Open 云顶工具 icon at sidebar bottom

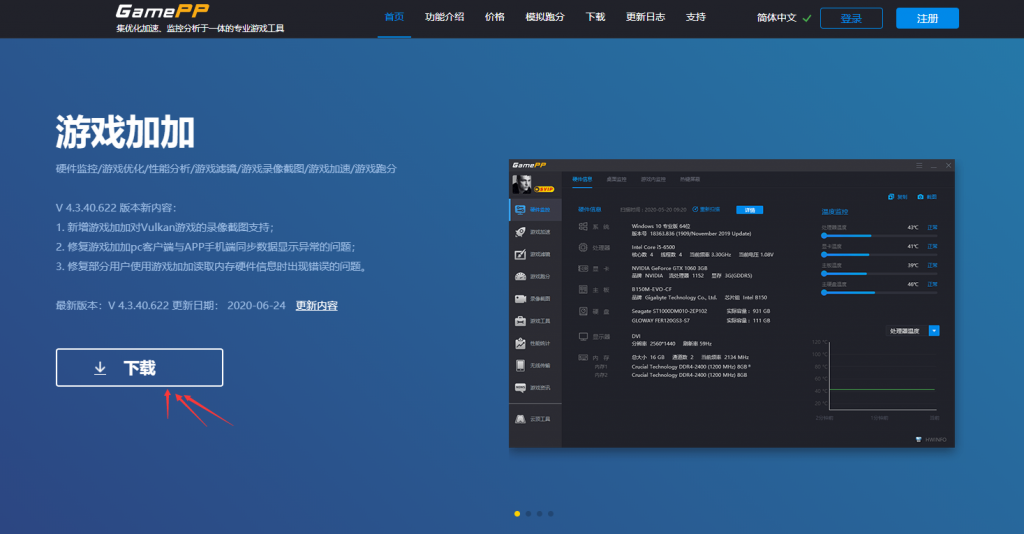[x=520, y=418]
